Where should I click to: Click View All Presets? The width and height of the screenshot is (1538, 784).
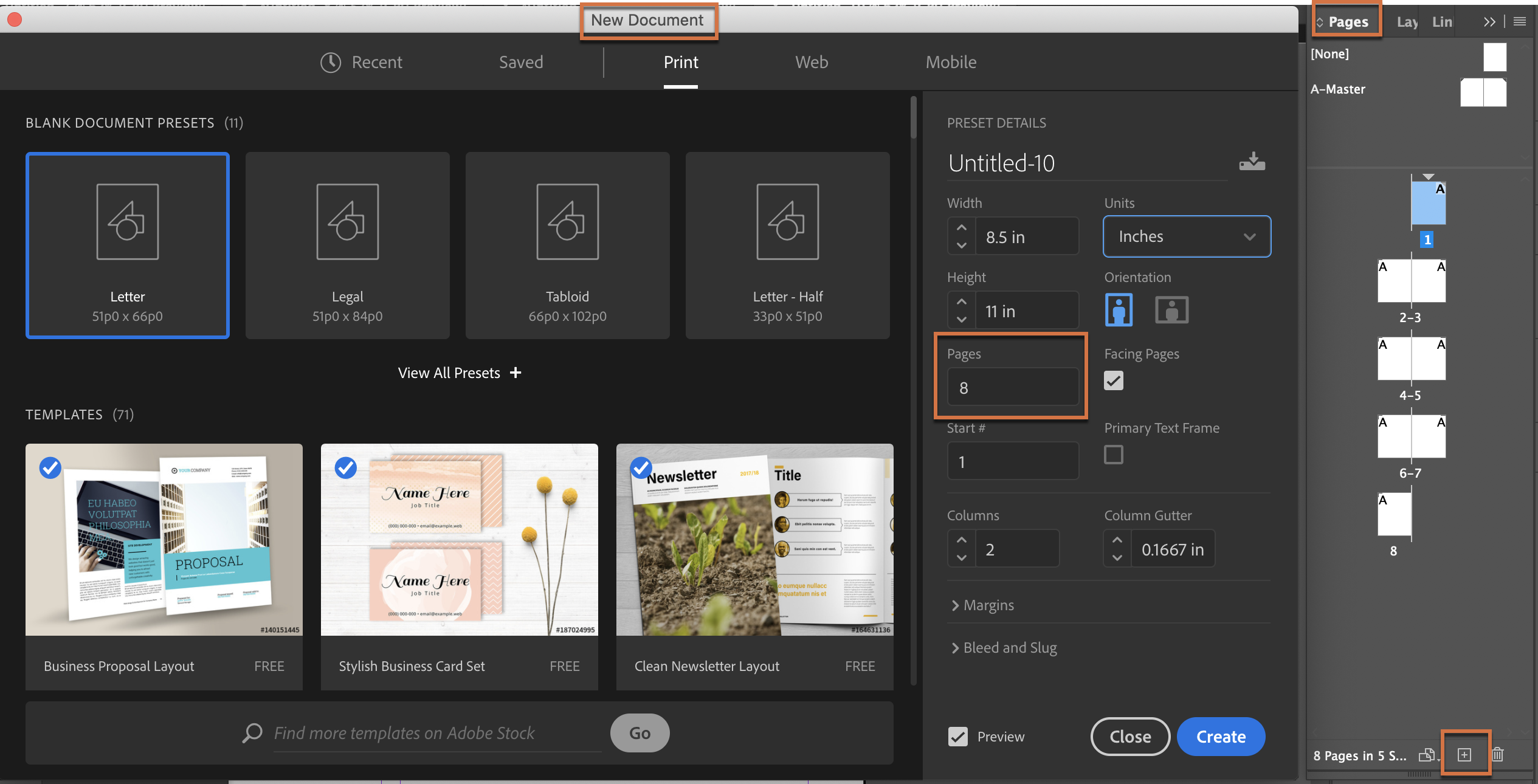(458, 373)
